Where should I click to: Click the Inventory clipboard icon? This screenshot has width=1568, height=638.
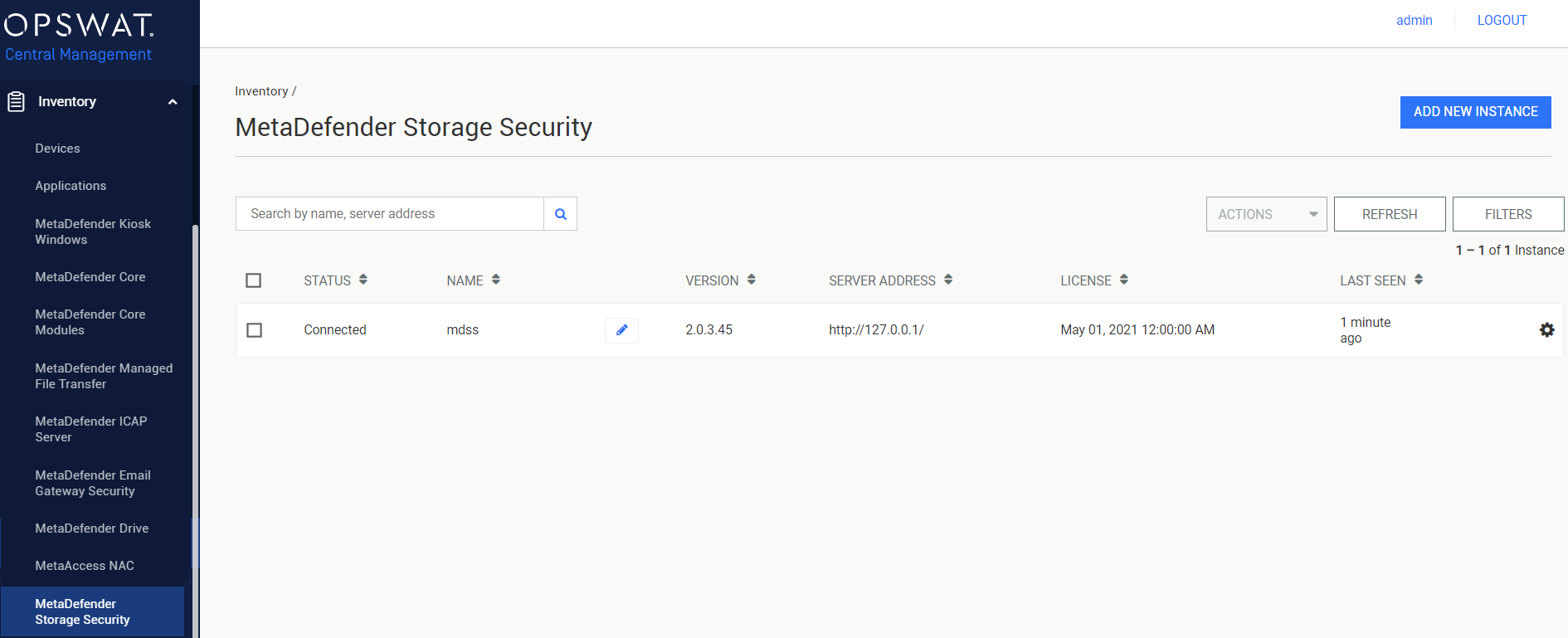coord(16,102)
